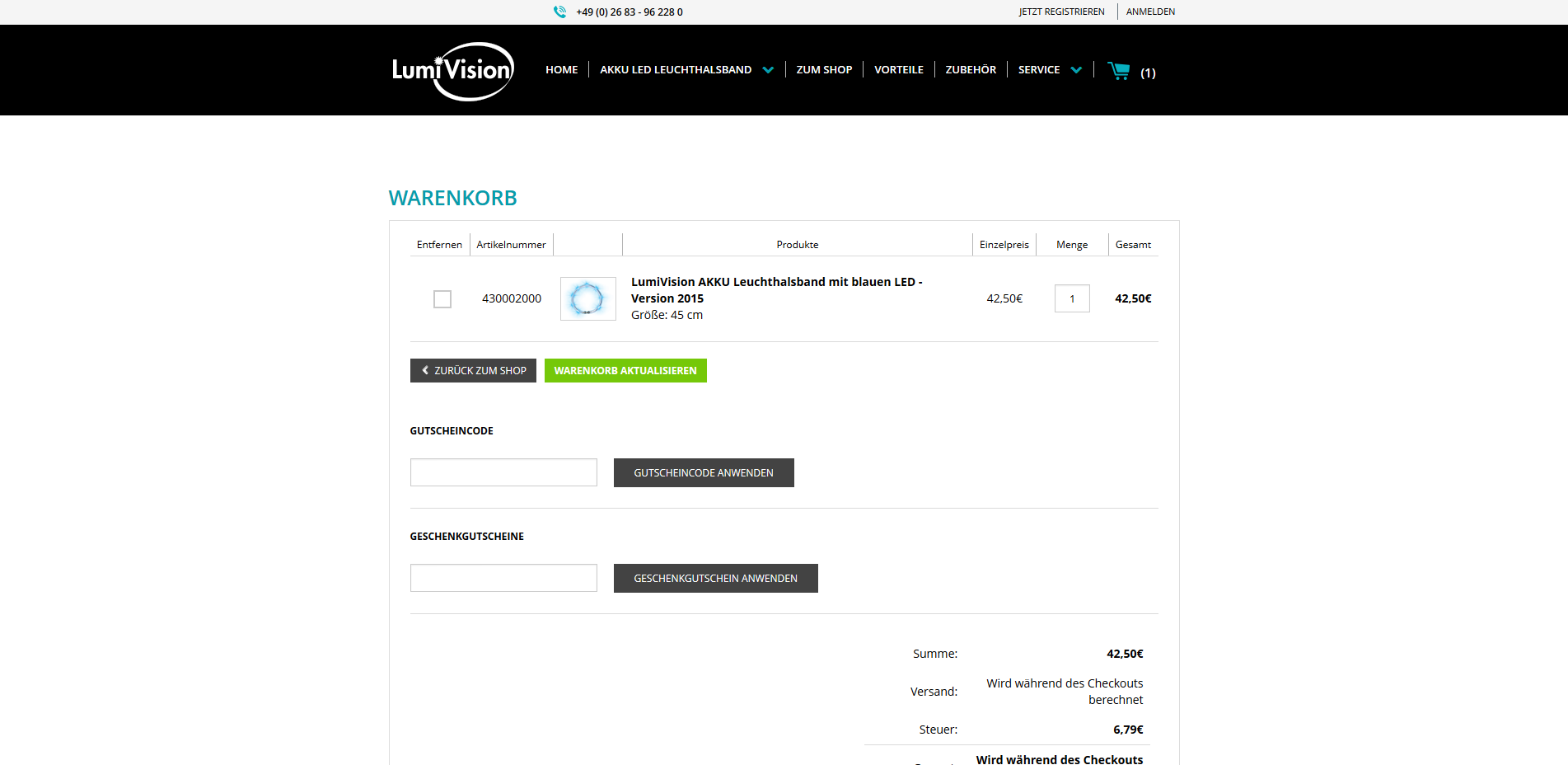Click Jetzt Registrieren link
This screenshot has width=1568, height=765.
tap(1061, 12)
